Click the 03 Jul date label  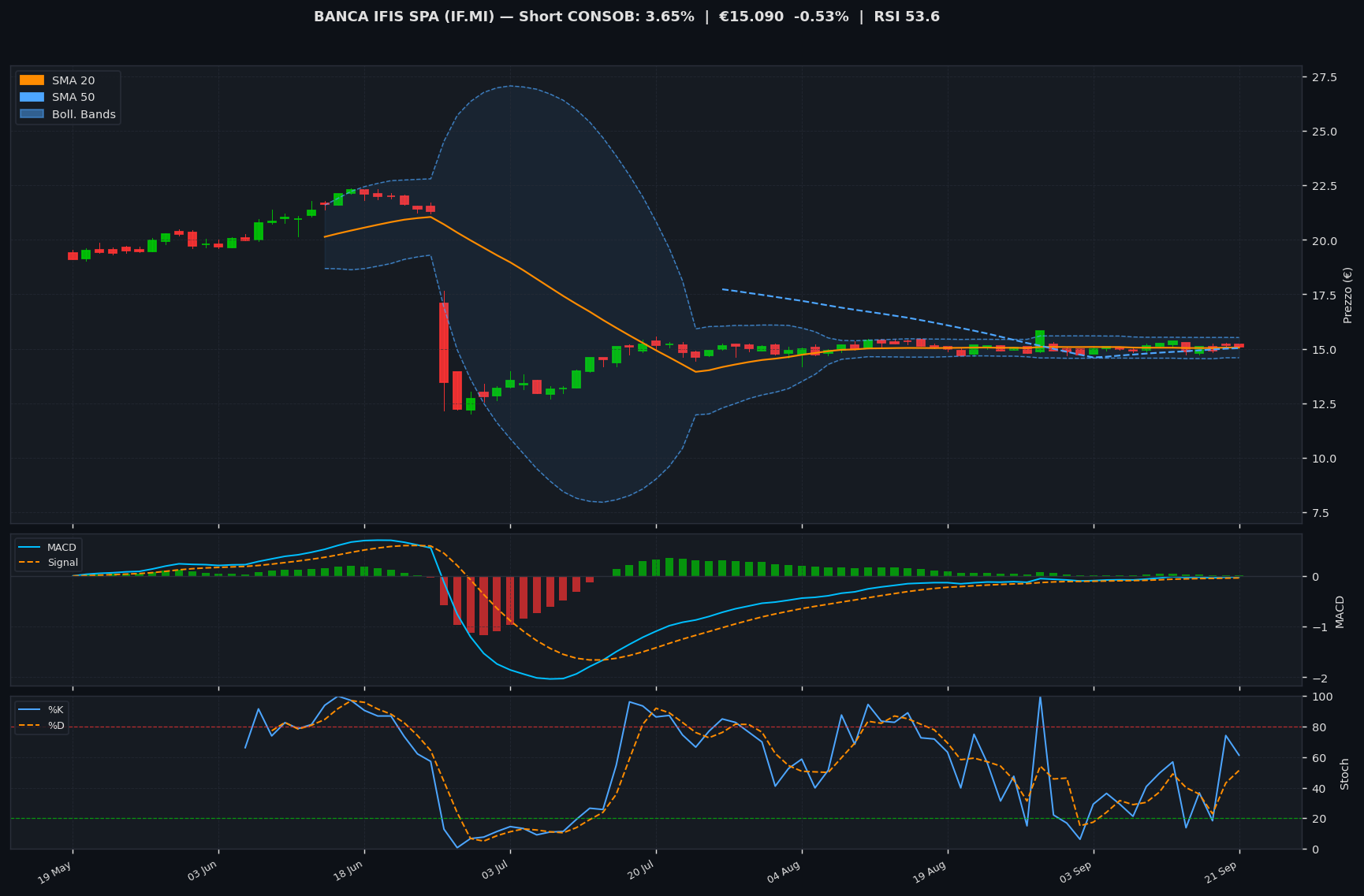click(x=494, y=872)
